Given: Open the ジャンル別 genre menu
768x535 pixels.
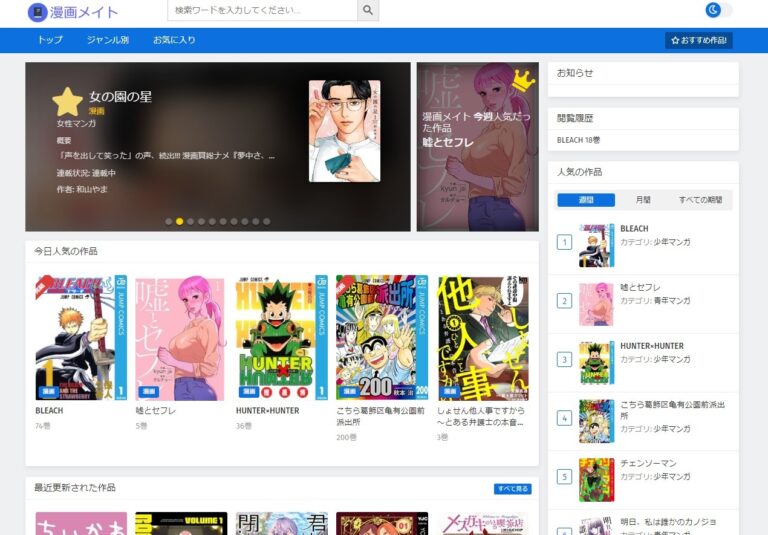Looking at the screenshot, I should pos(107,40).
